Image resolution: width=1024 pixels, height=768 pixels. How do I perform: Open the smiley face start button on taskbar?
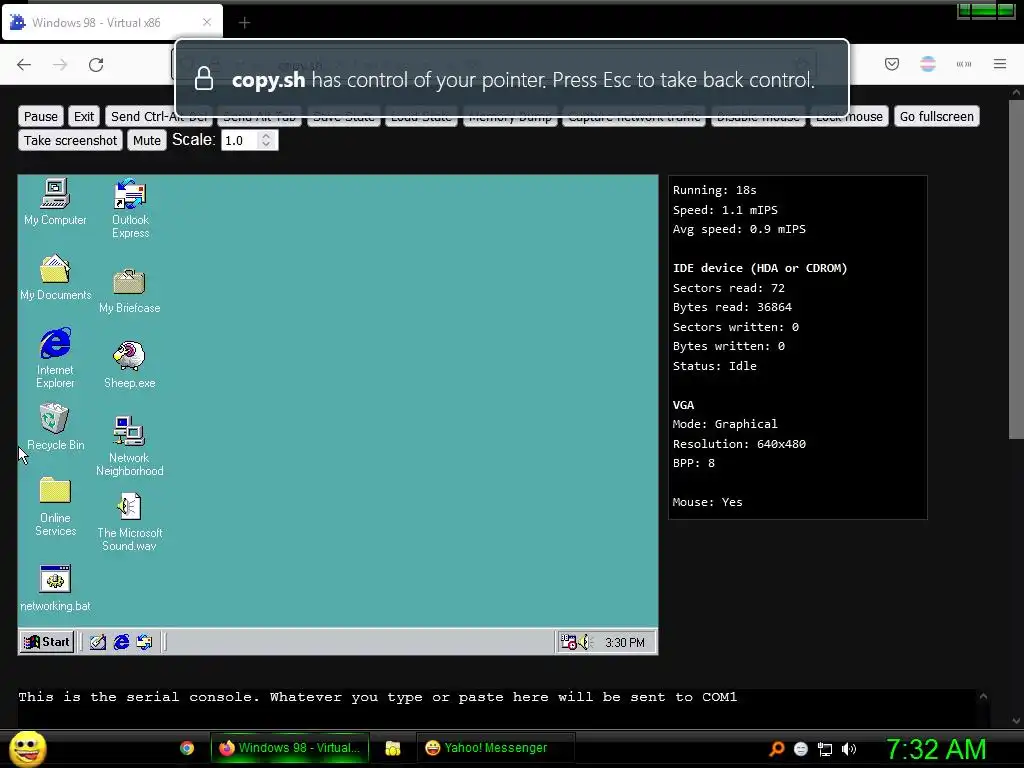pyautogui.click(x=27, y=748)
